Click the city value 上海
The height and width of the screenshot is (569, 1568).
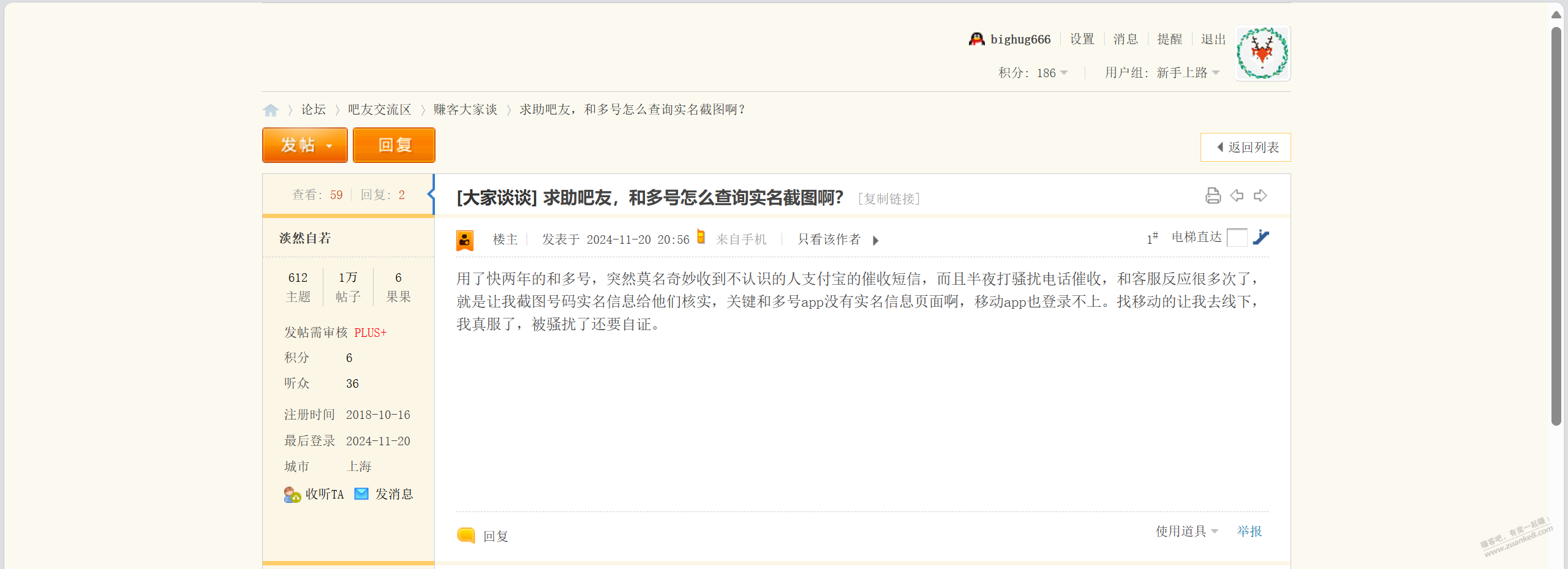(x=359, y=467)
